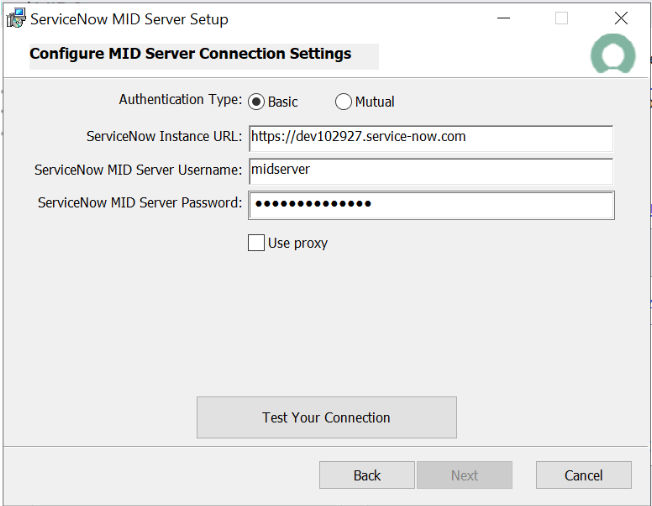Go Back to the previous setup step
The width and height of the screenshot is (652, 506).
coord(367,475)
